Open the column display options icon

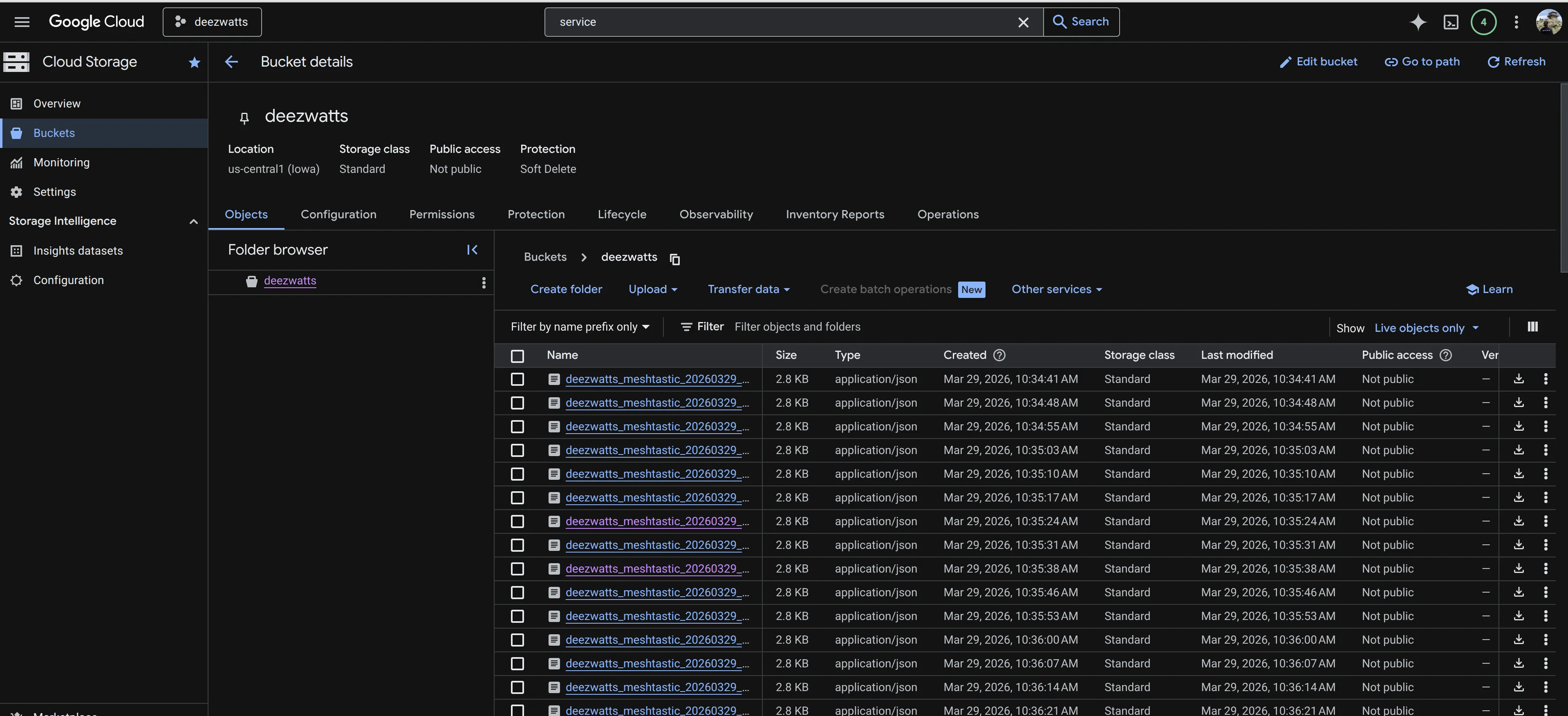[1532, 327]
